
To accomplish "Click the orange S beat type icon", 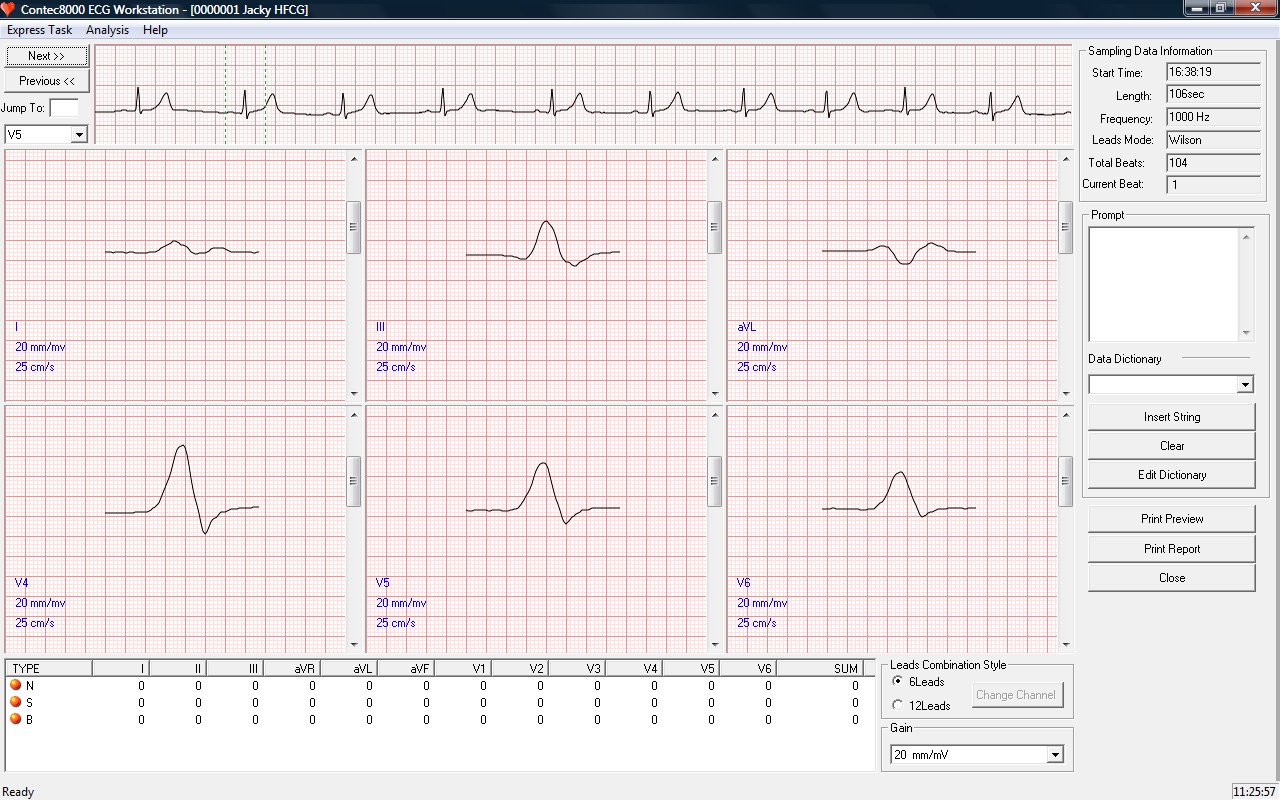I will click(15, 702).
